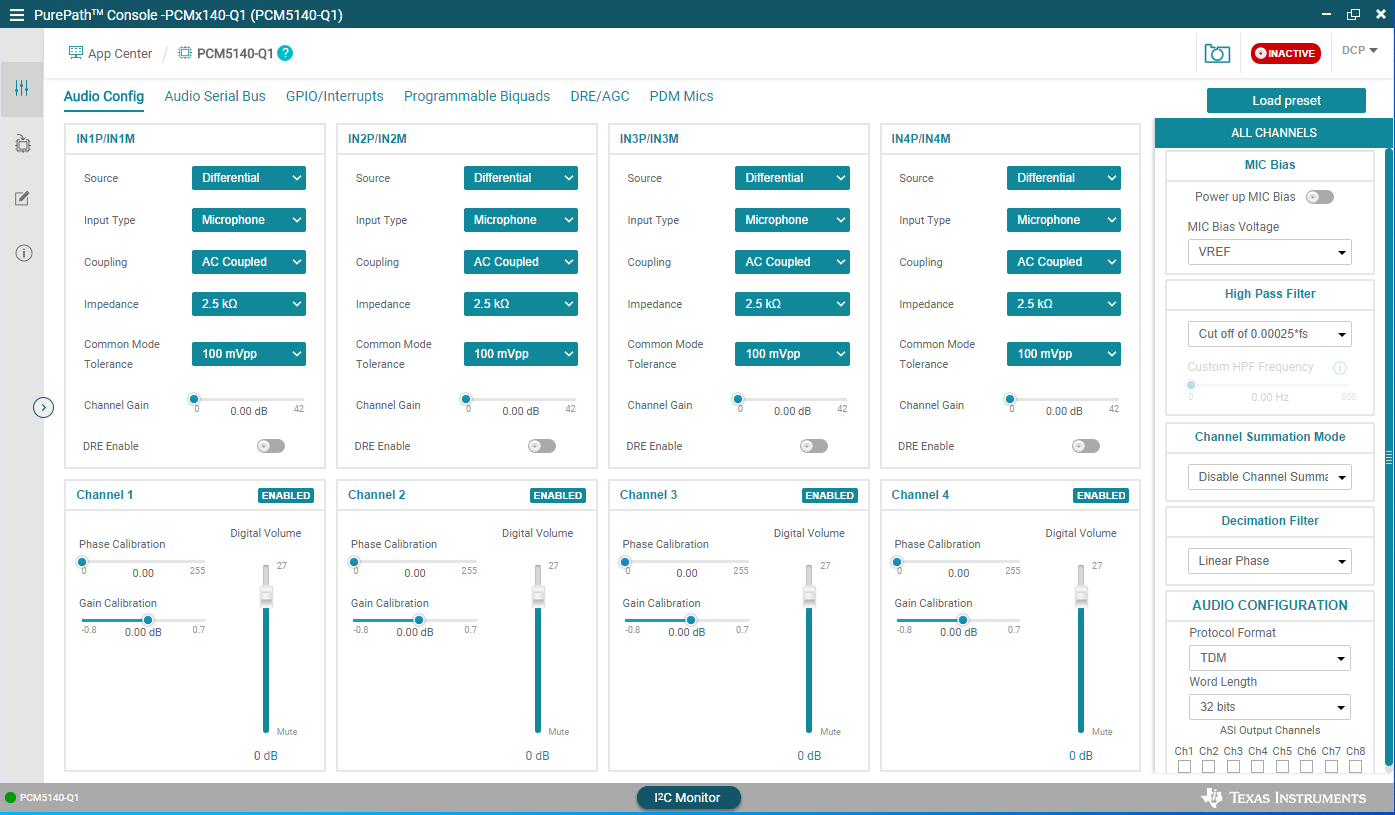
Task: Open the hamburger menu in title bar
Action: pyautogui.click(x=16, y=14)
